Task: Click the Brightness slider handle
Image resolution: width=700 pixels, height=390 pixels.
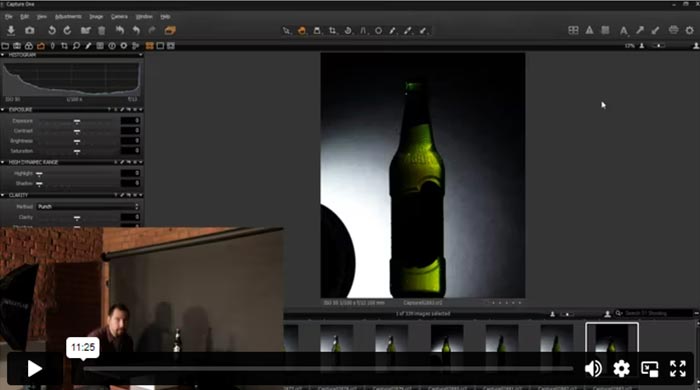Action: coord(77,141)
